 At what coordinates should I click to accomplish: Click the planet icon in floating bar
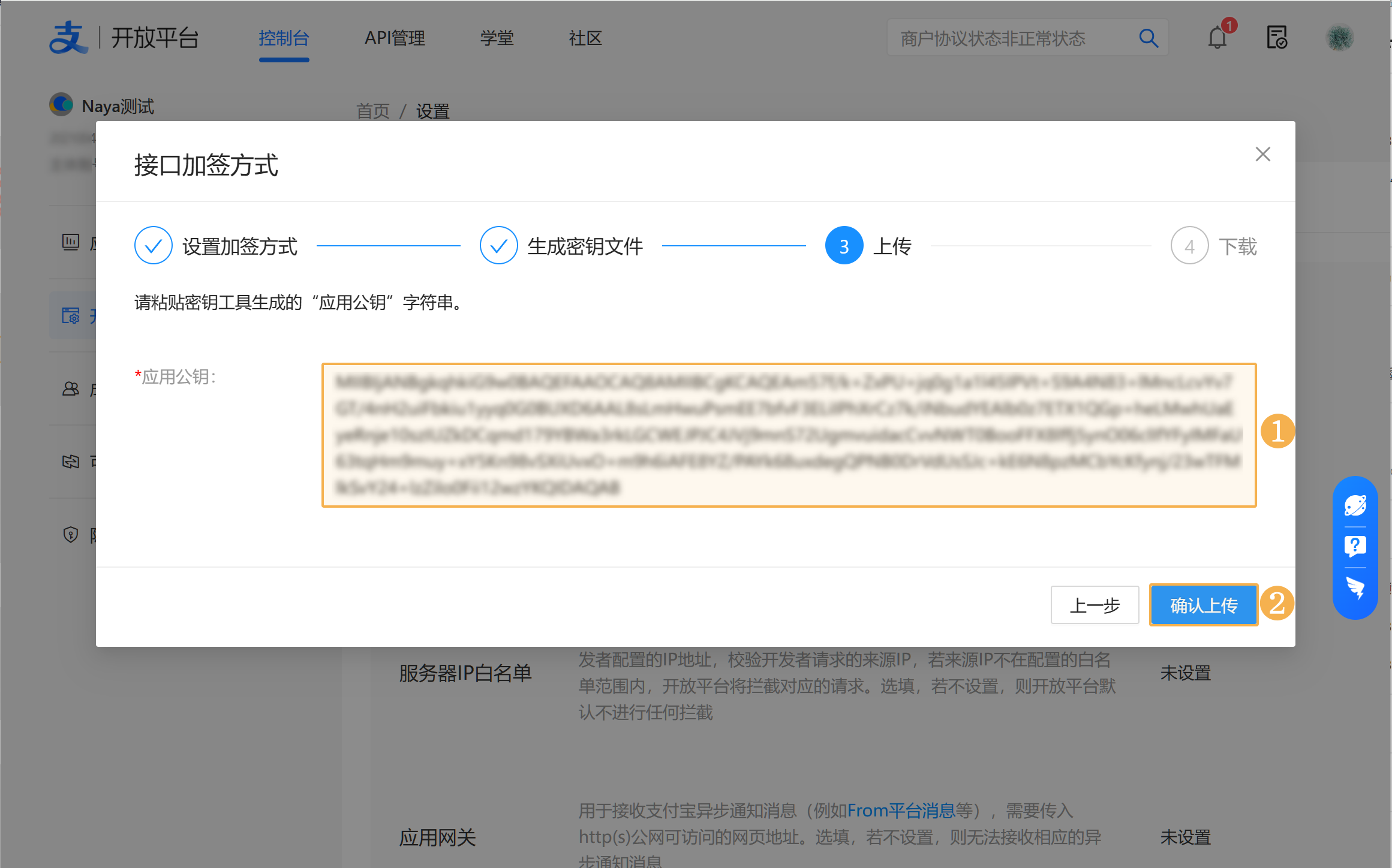1355,505
